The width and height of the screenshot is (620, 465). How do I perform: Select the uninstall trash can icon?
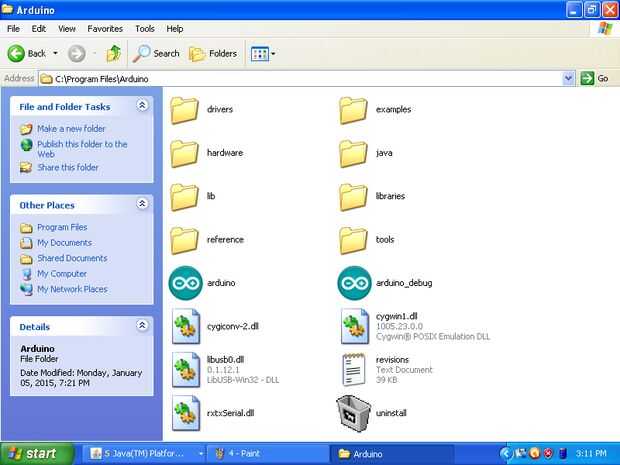353,414
